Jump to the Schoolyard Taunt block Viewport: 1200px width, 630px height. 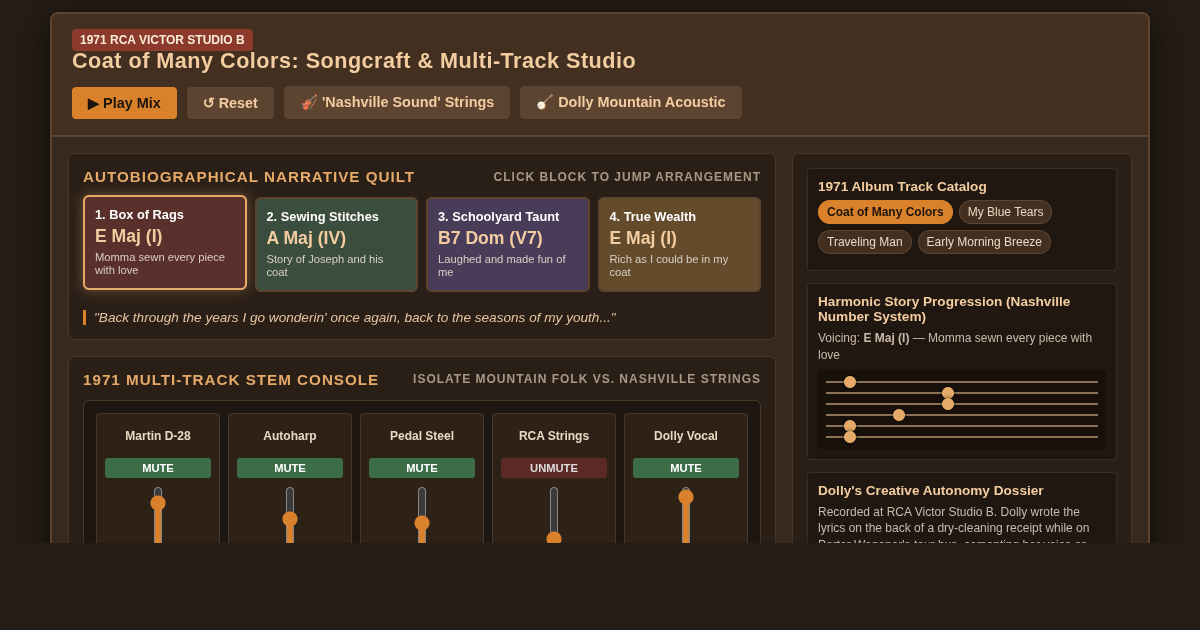pyautogui.click(x=508, y=244)
